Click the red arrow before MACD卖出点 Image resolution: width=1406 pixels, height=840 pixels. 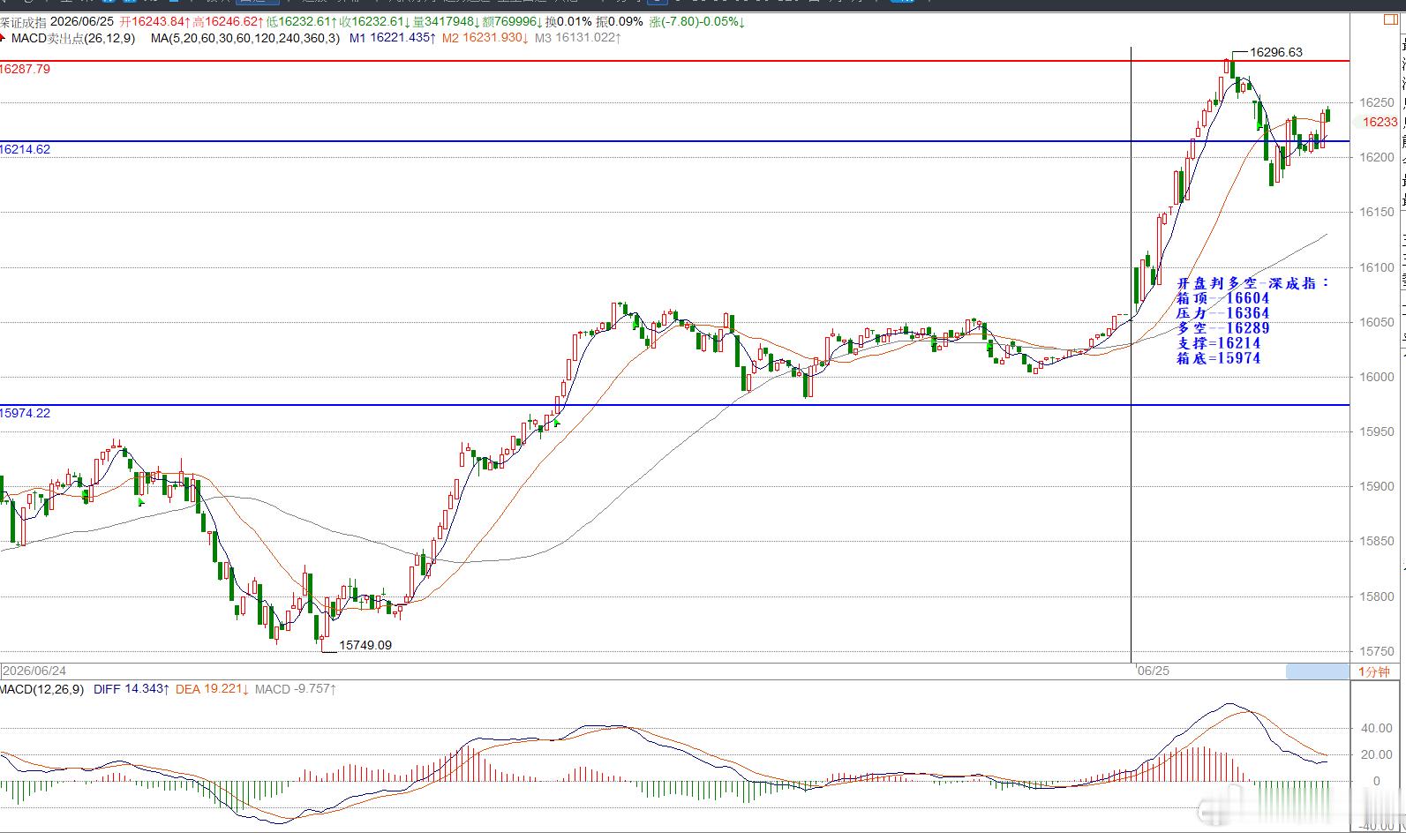4,38
